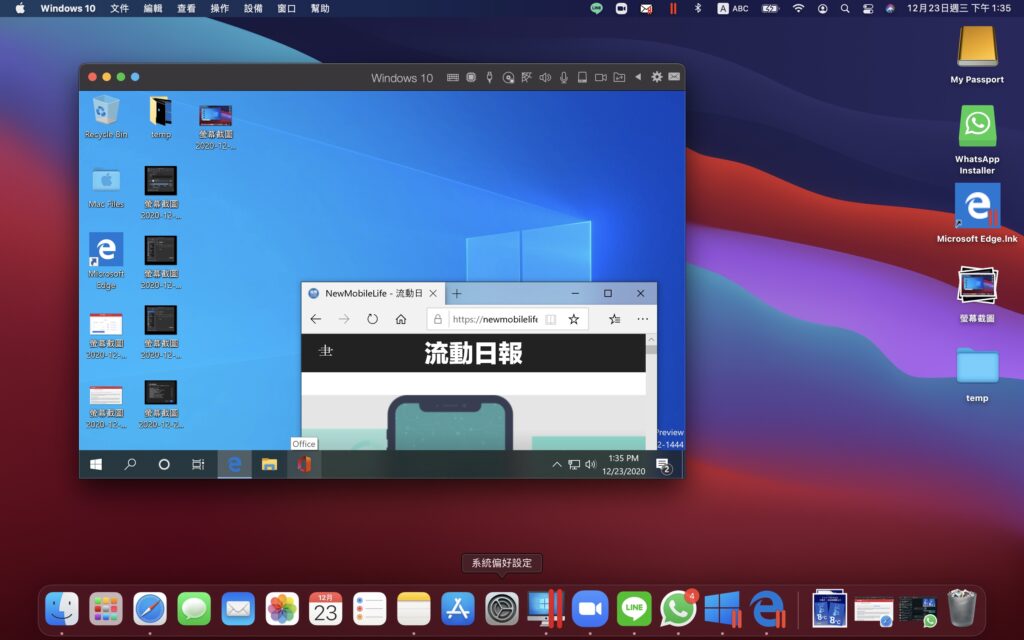This screenshot has width=1024, height=640.
Task: Open File Explorer on Windows taskbar
Action: coord(269,464)
